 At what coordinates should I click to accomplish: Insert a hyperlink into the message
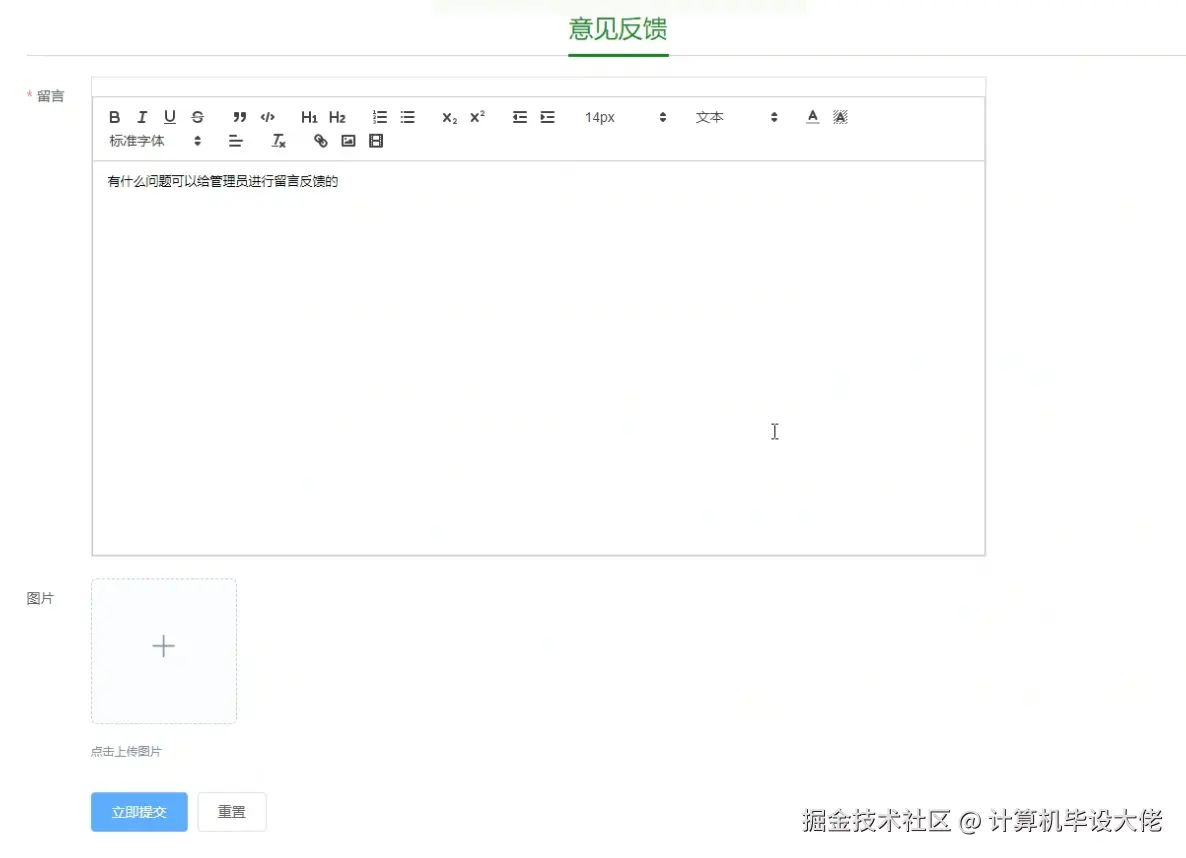[320, 140]
